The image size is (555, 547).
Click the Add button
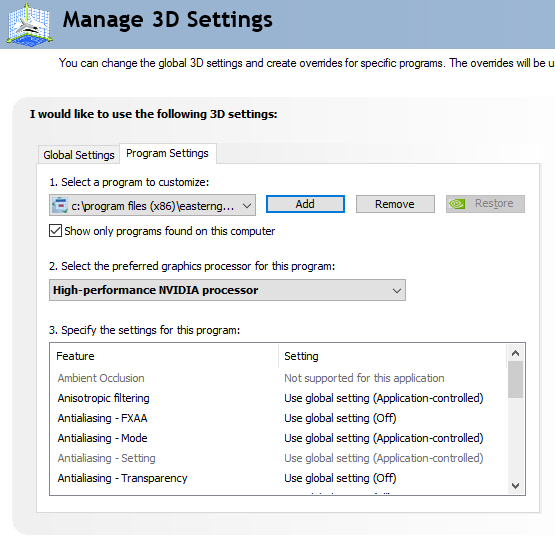(x=305, y=204)
